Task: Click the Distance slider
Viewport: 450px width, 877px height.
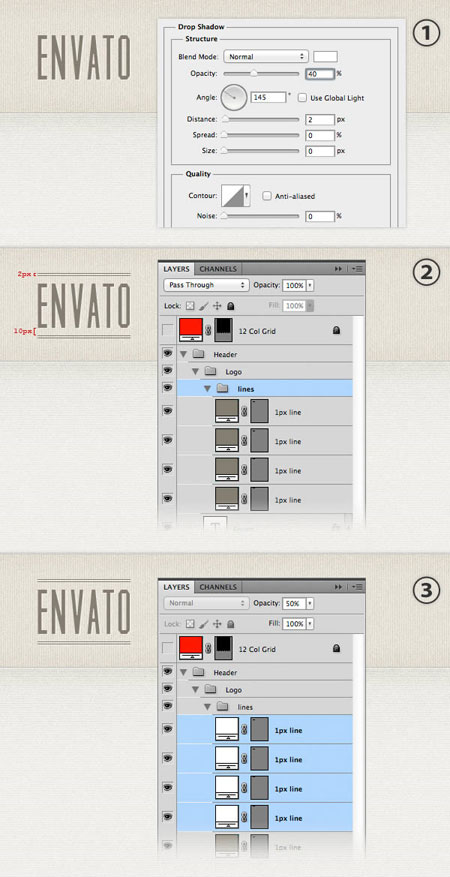Action: point(261,119)
